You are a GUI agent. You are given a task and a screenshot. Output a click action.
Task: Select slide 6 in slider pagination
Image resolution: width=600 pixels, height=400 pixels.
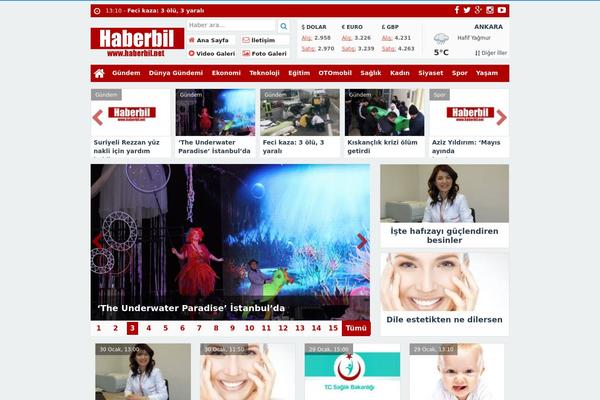(183, 328)
